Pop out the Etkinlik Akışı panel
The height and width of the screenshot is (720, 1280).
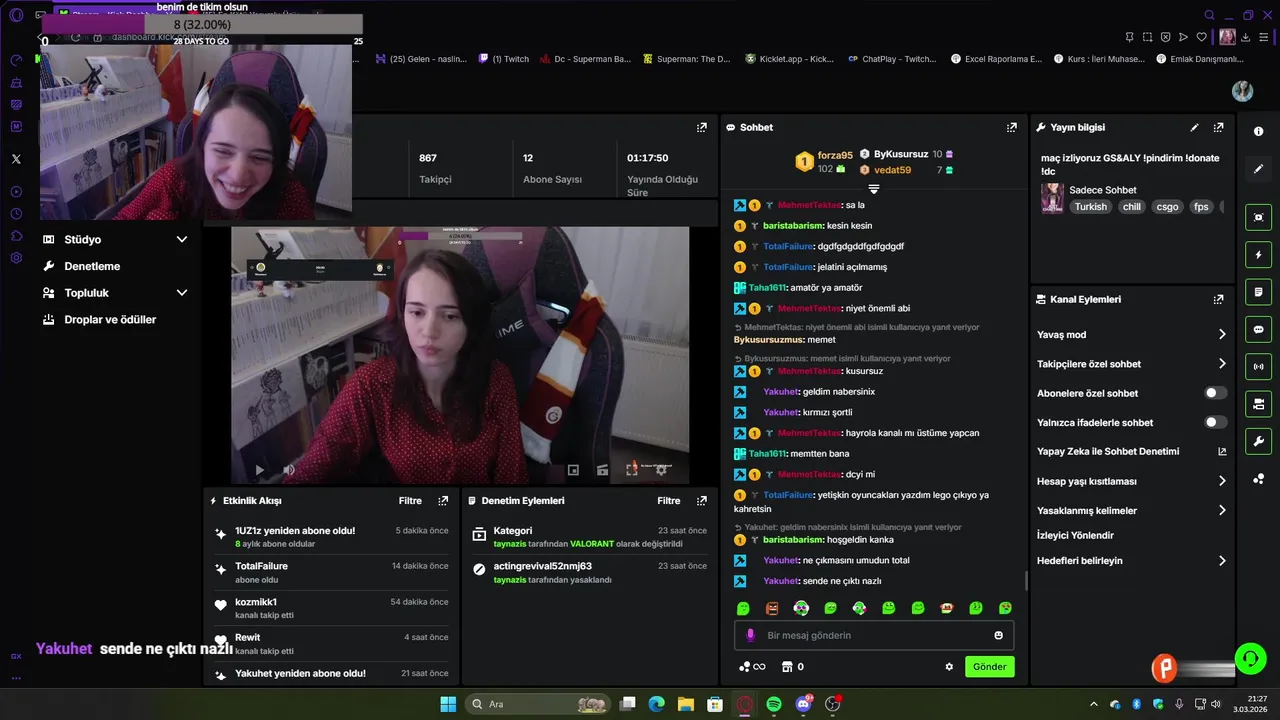pyautogui.click(x=443, y=501)
